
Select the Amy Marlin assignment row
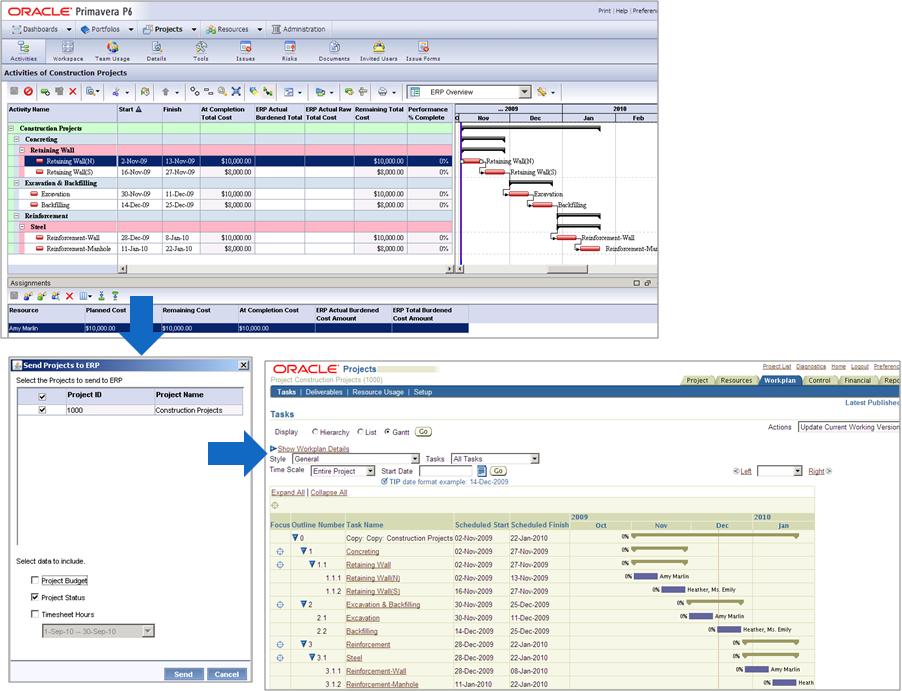pos(238,328)
